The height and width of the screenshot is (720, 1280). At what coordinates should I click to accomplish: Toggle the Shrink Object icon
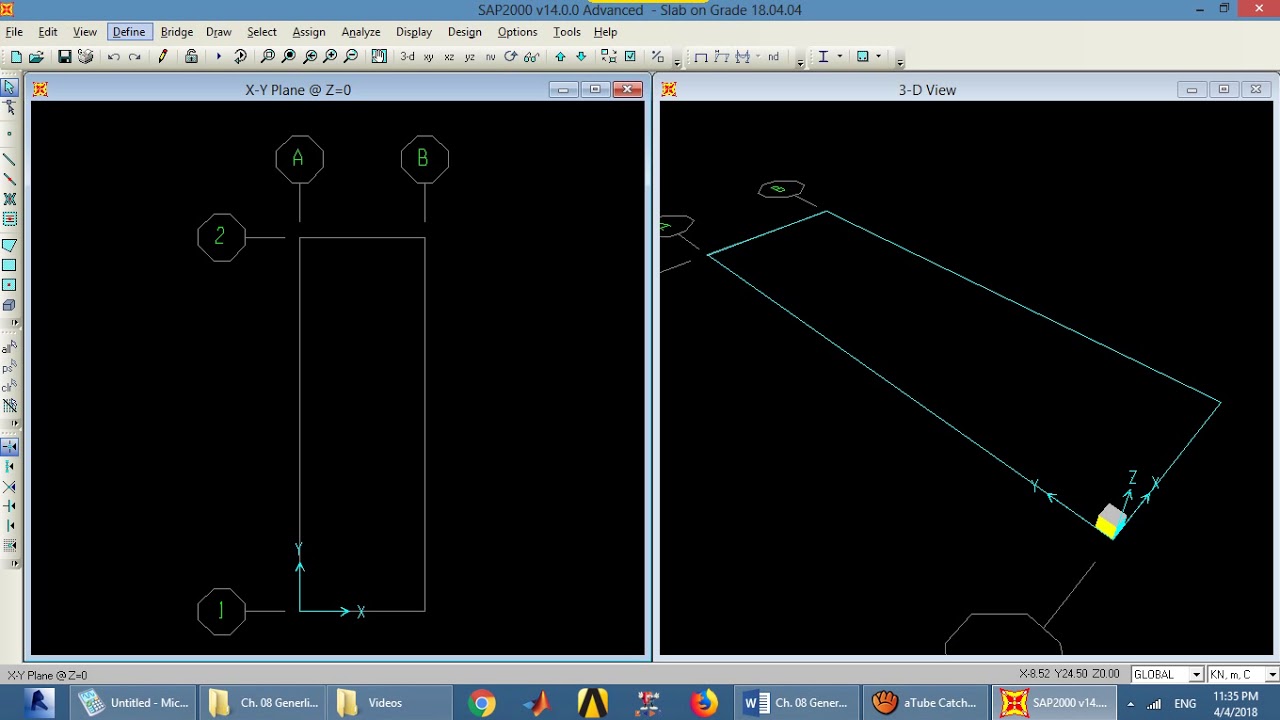pyautogui.click(x=608, y=57)
